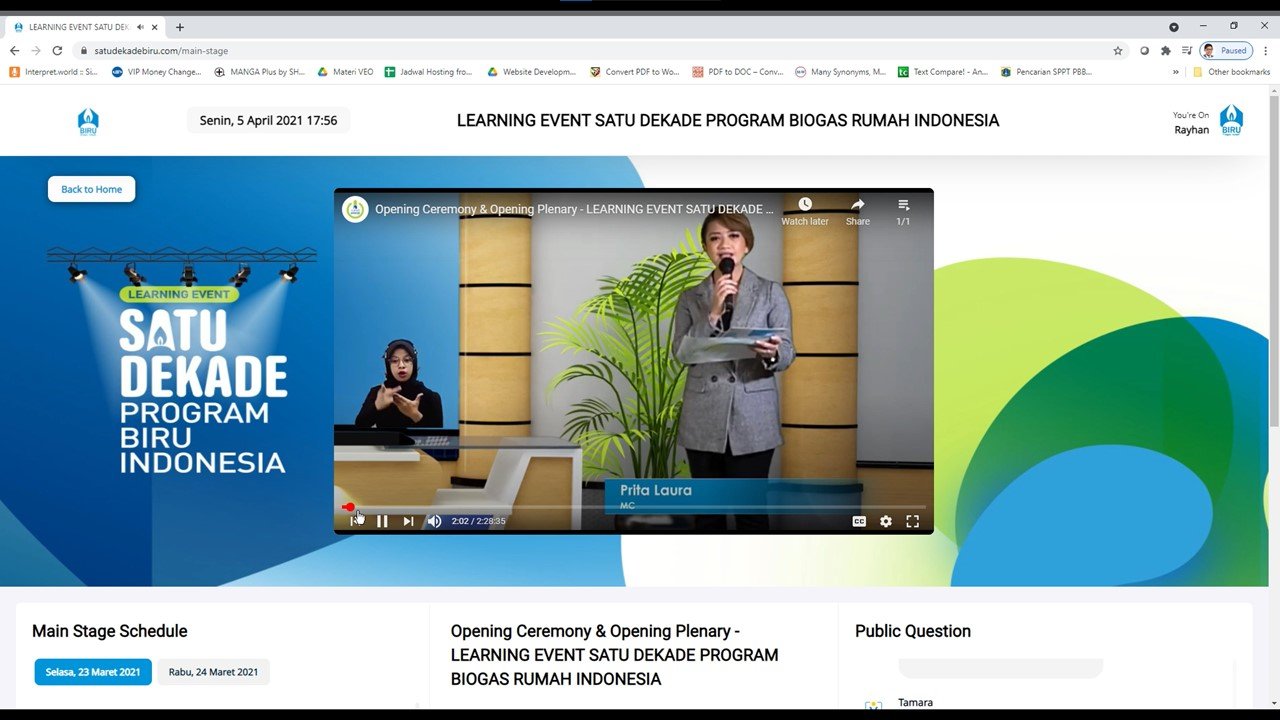Image resolution: width=1280 pixels, height=720 pixels.
Task: Expand the hidden bookmarks chevron
Action: [x=1174, y=72]
